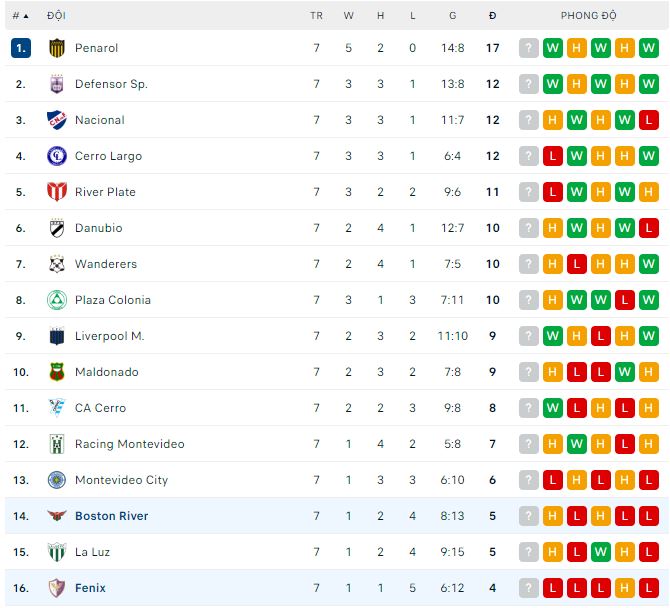670x608 pixels.
Task: Open the Montevideo City team page
Action: coord(121,480)
